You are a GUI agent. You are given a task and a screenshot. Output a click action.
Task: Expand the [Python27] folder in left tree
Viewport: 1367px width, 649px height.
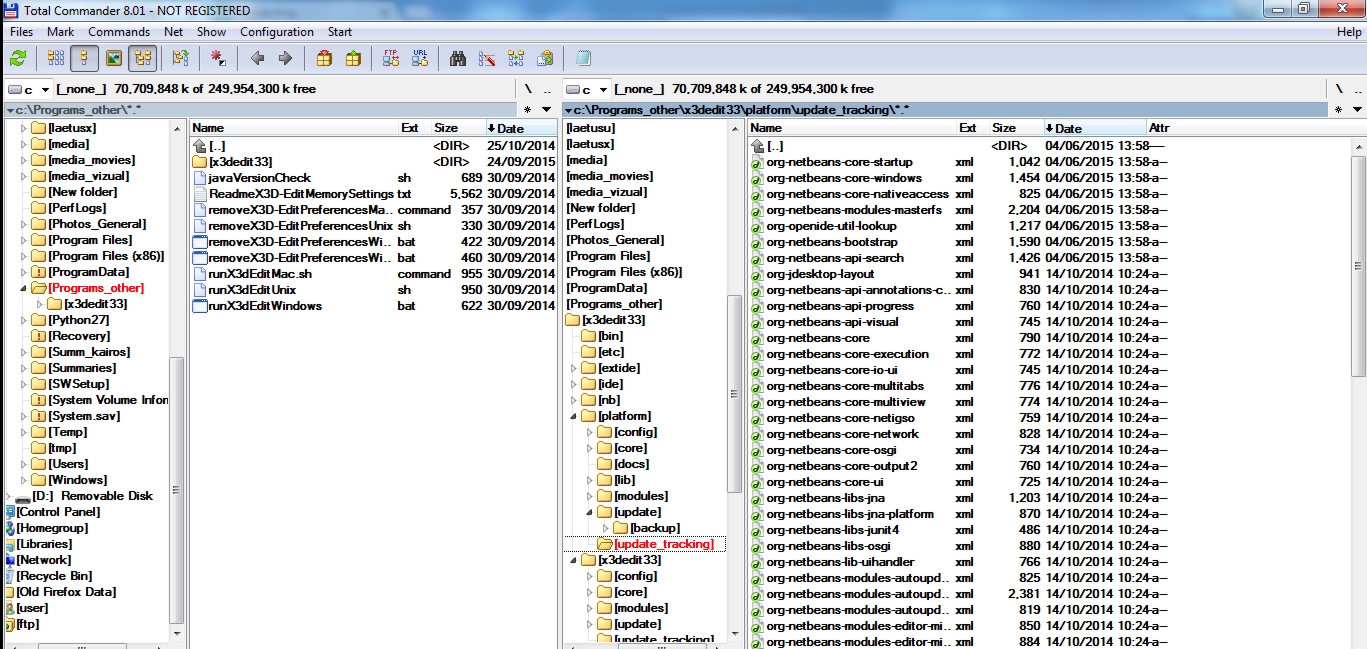[x=25, y=320]
